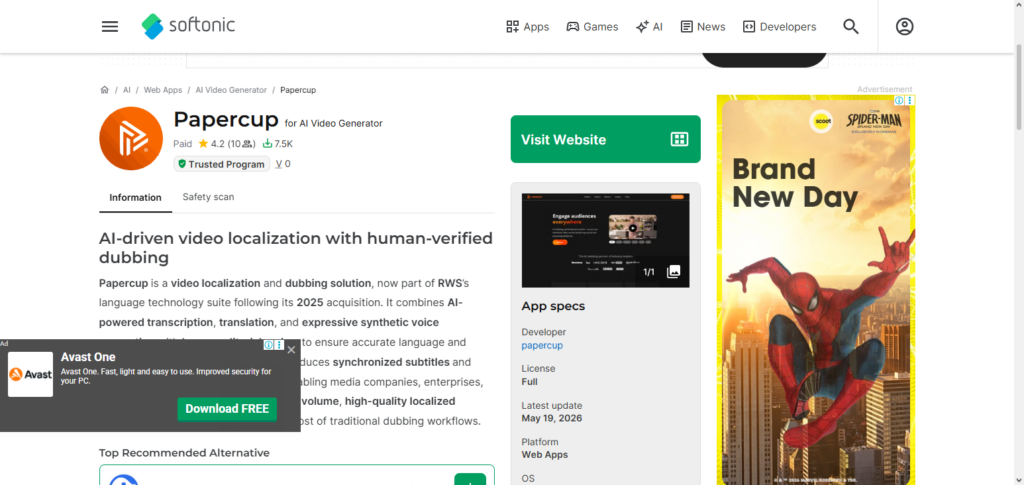Click the search magnifier icon
Screen dimensions: 1024x485
(850, 27)
